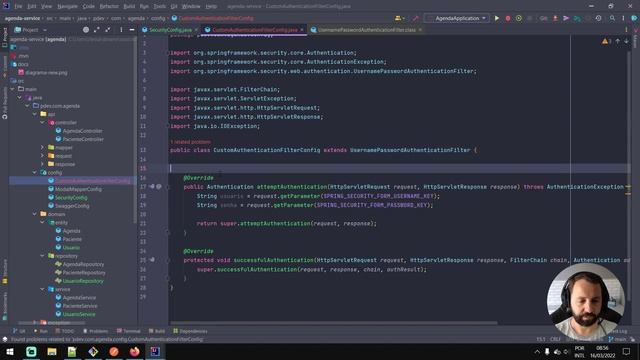The image size is (640, 360).
Task: Collapse all icon in Project panel header
Action: point(108,30)
